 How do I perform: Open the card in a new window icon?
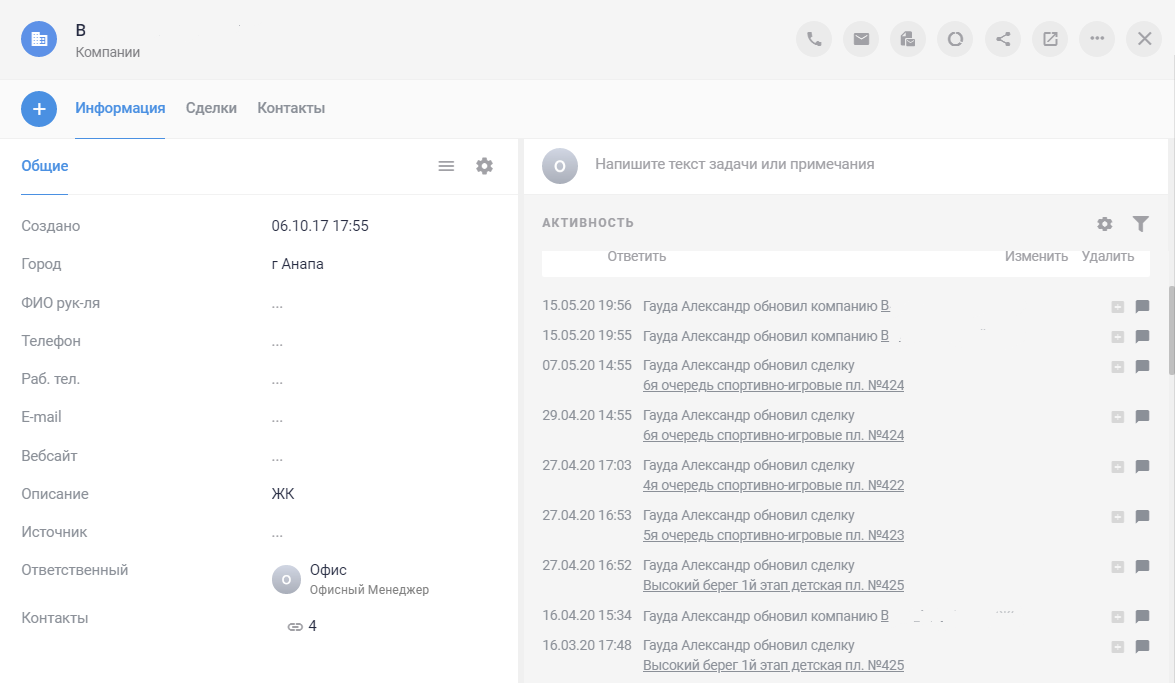coord(1049,39)
